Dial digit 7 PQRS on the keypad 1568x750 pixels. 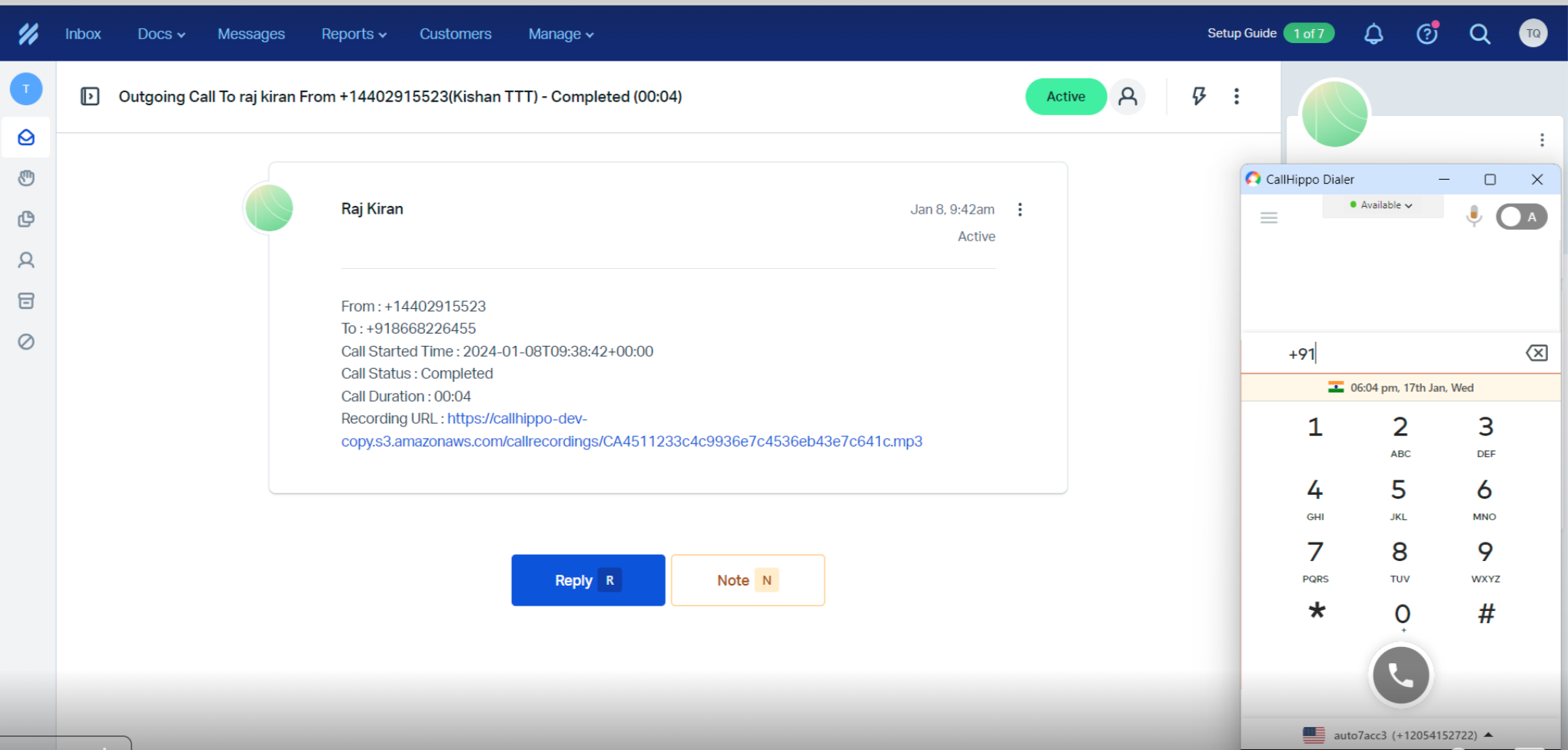pyautogui.click(x=1315, y=561)
